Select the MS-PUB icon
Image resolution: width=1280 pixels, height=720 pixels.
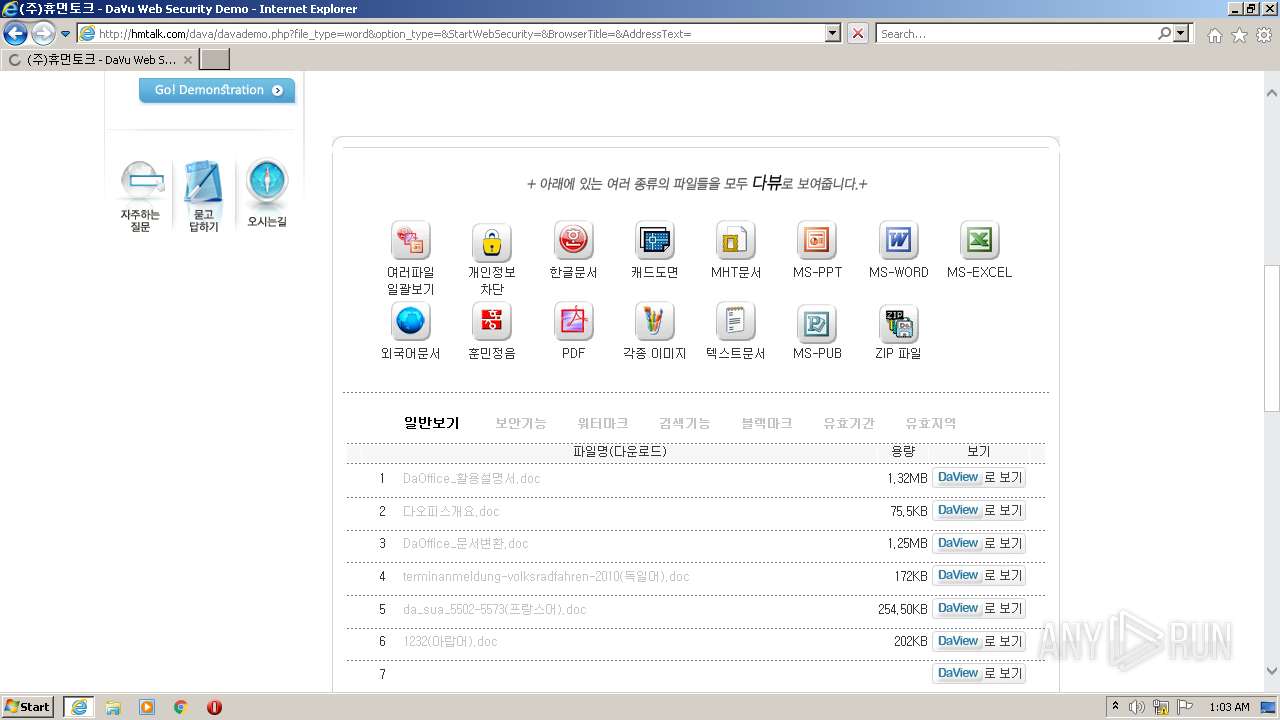click(x=817, y=322)
